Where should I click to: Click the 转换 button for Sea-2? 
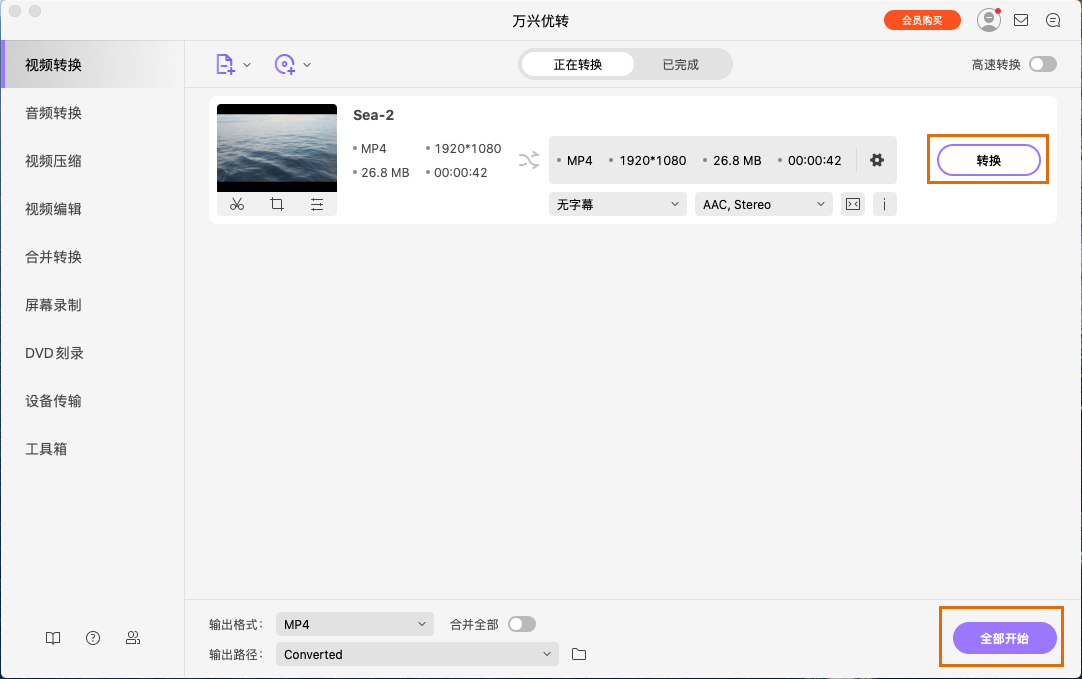coord(988,159)
